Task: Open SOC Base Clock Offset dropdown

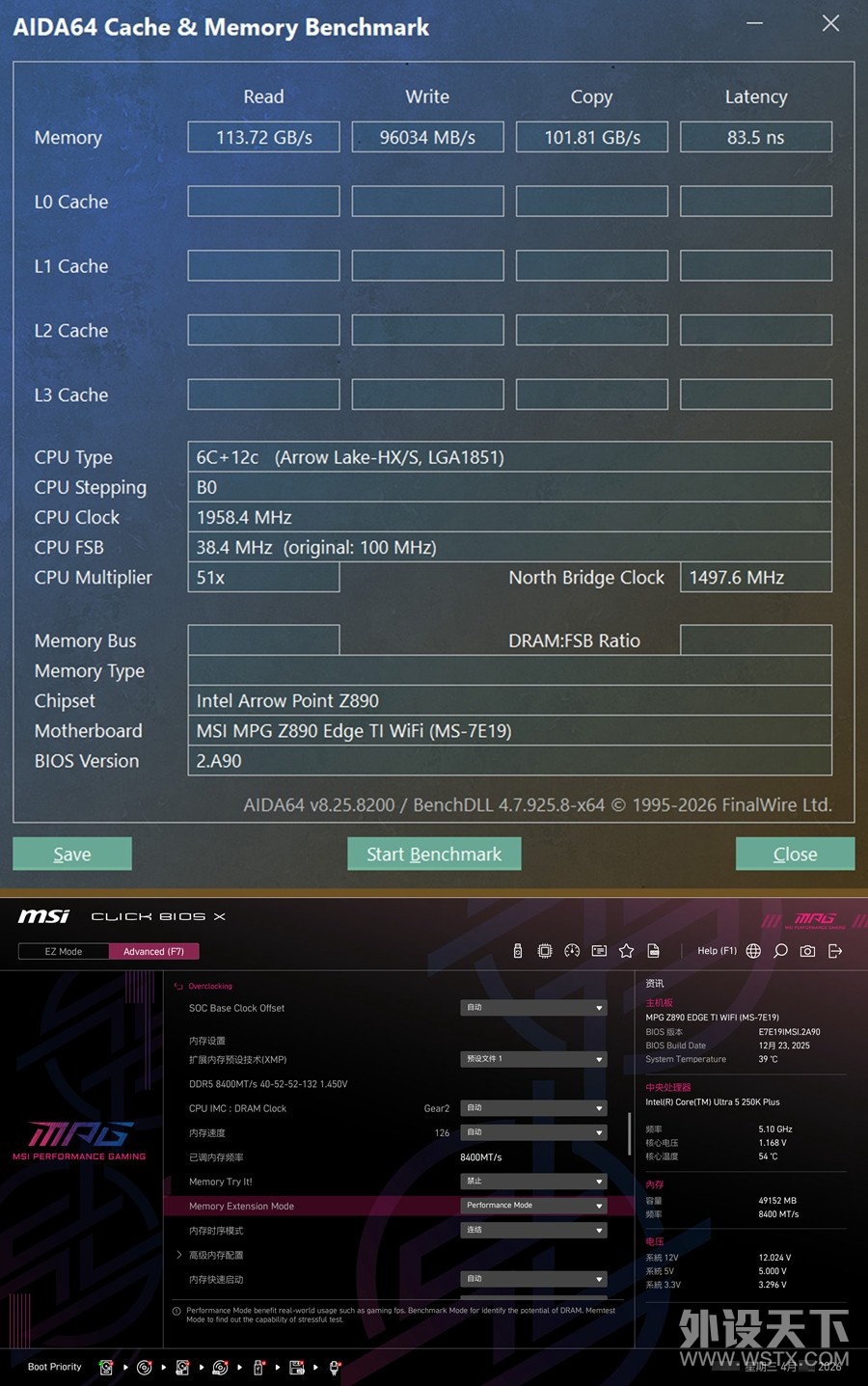Action: (534, 1008)
